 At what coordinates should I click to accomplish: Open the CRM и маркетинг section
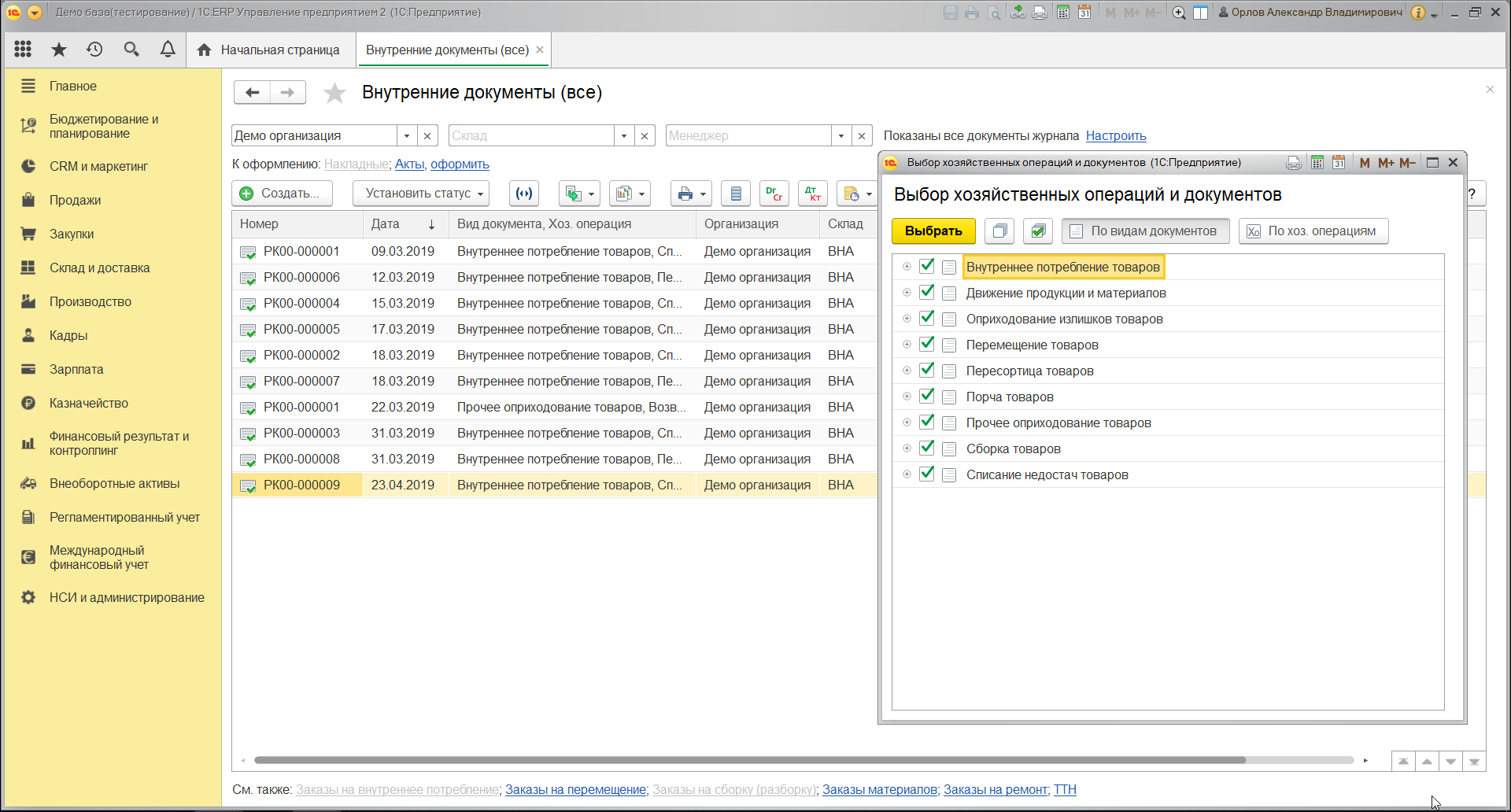(x=98, y=166)
